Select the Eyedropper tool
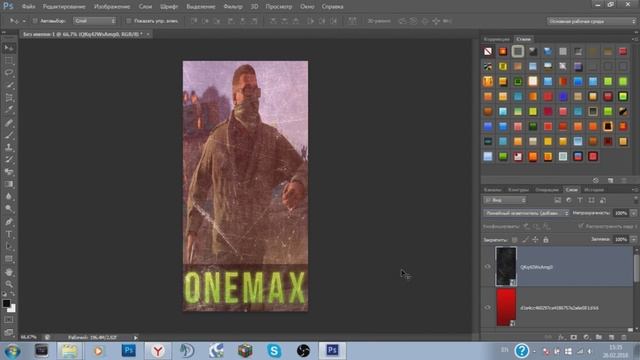 coord(9,110)
